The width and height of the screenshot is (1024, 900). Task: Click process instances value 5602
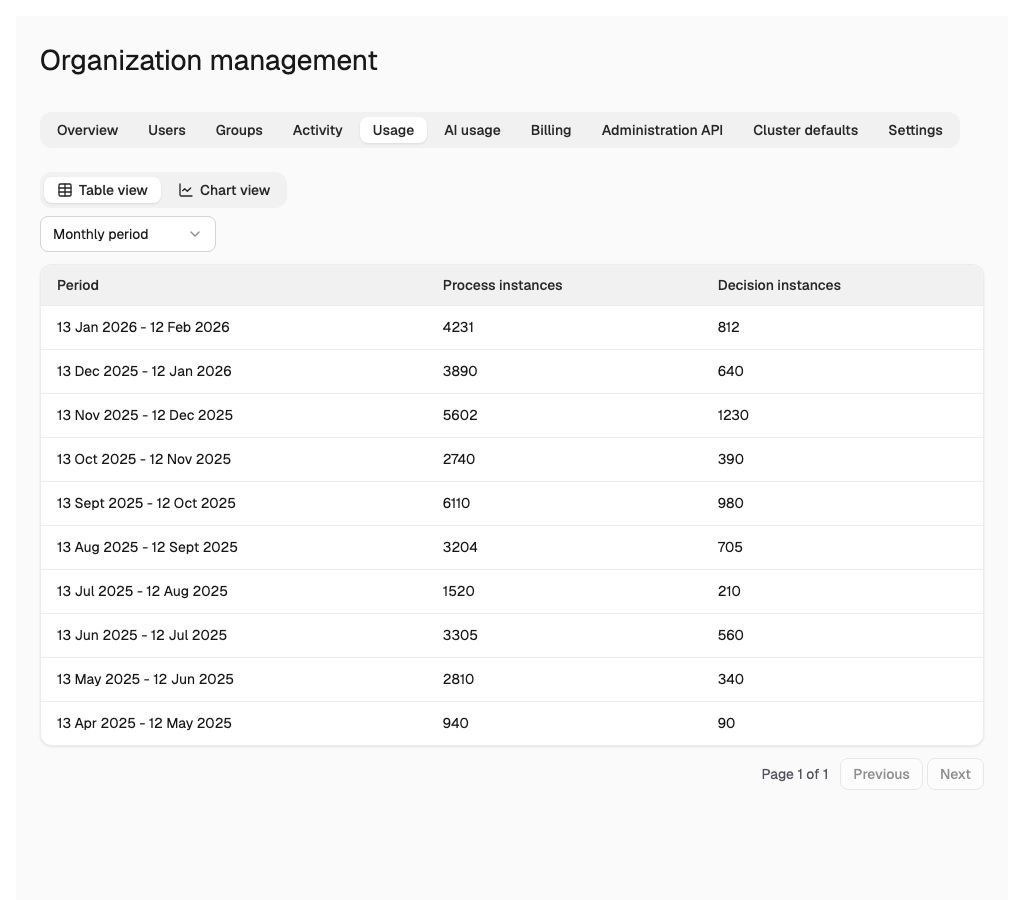(460, 415)
